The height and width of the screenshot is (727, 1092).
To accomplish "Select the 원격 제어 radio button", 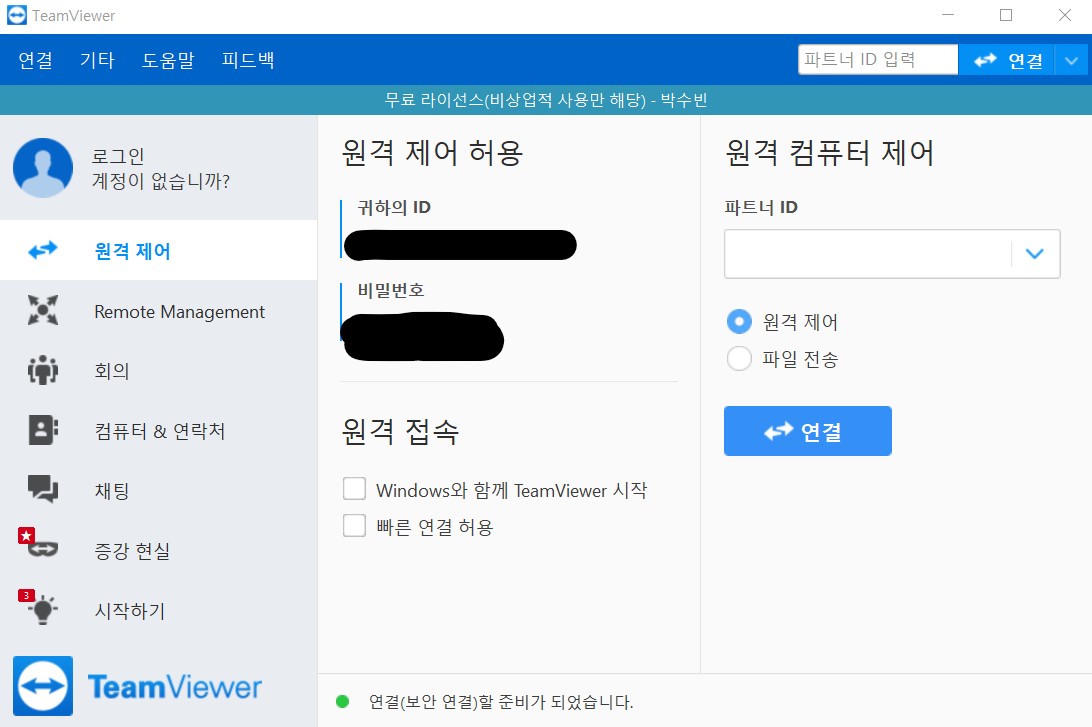I will pos(740,322).
